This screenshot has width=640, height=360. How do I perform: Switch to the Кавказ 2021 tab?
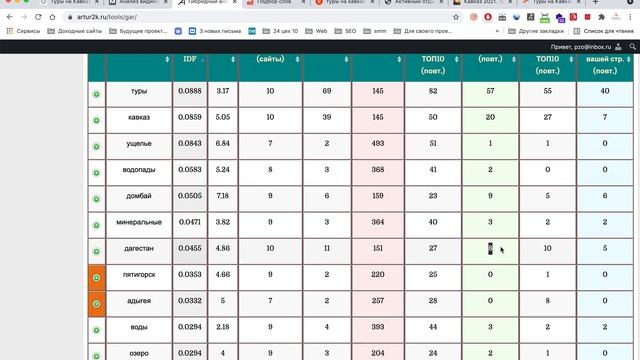[x=483, y=2]
